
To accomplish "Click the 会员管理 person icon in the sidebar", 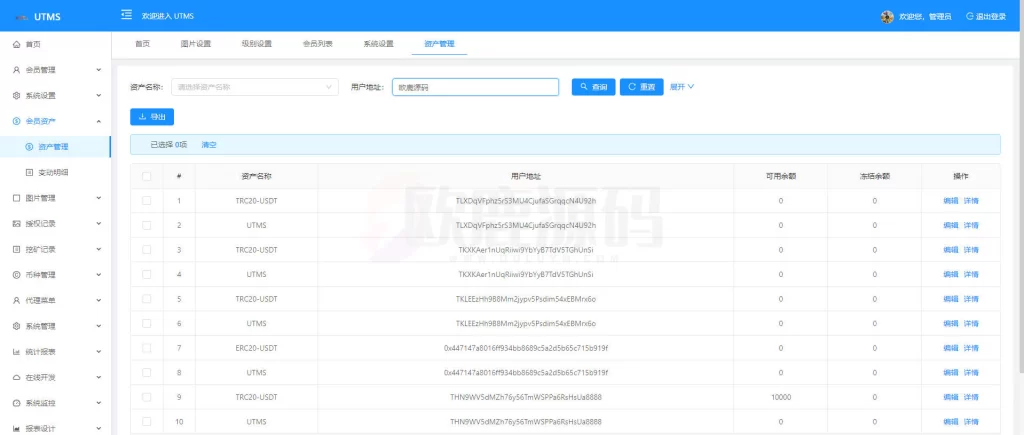I will (17, 70).
